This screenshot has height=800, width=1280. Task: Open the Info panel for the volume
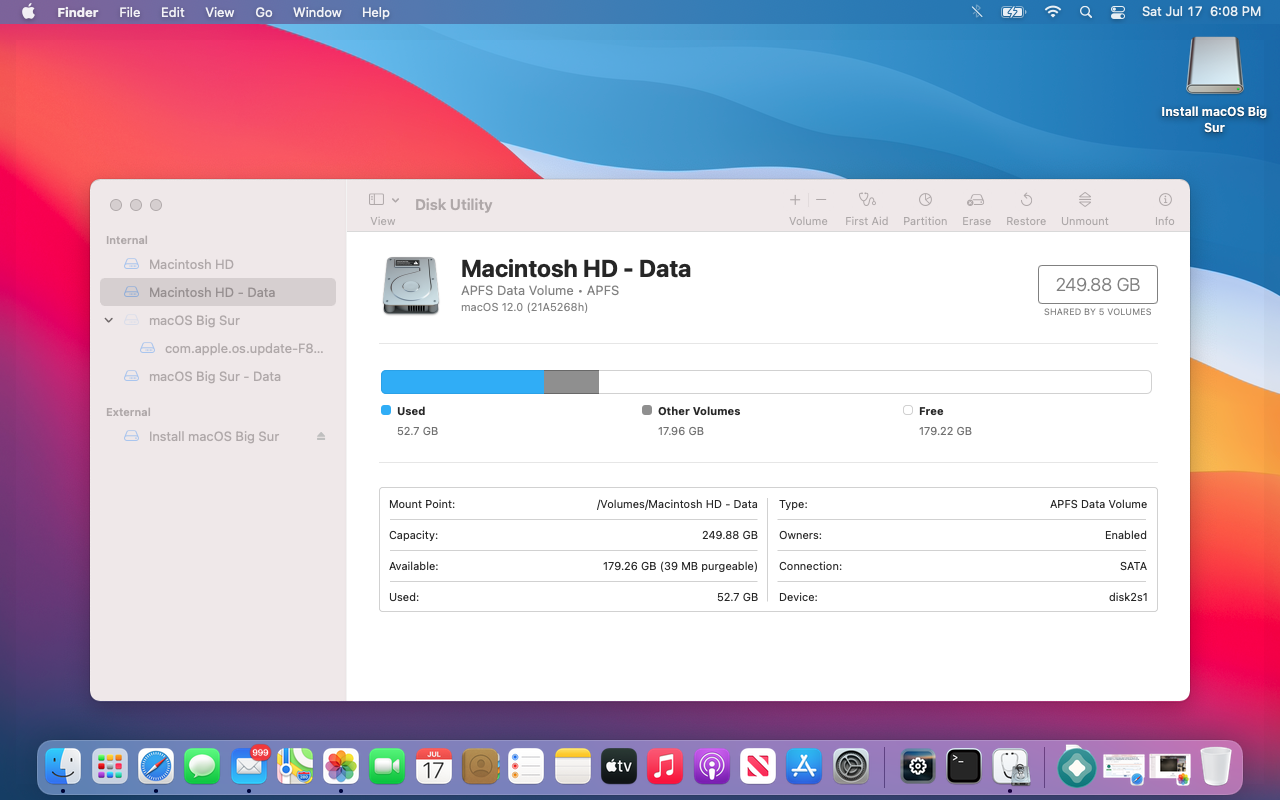(x=1165, y=200)
